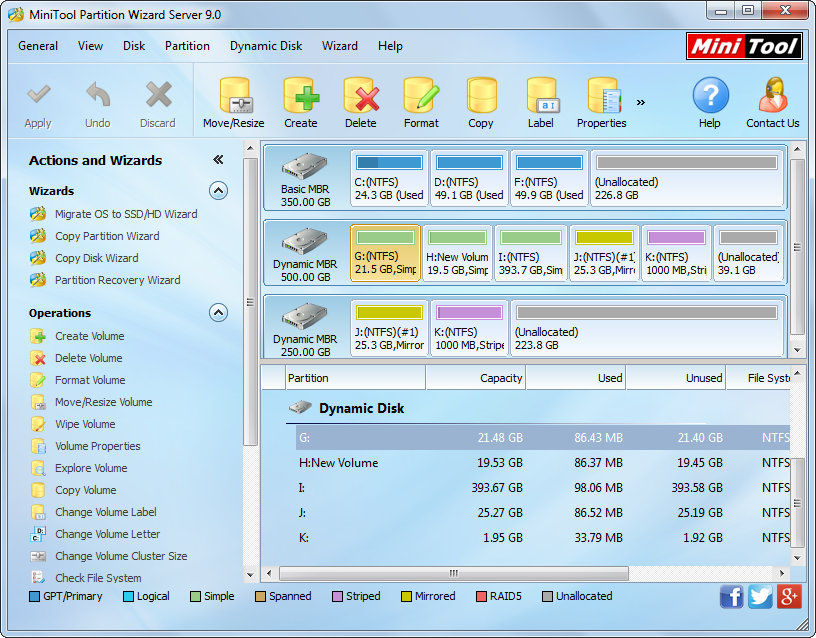Collapse the Wizards section
This screenshot has width=816, height=638.
click(x=219, y=191)
